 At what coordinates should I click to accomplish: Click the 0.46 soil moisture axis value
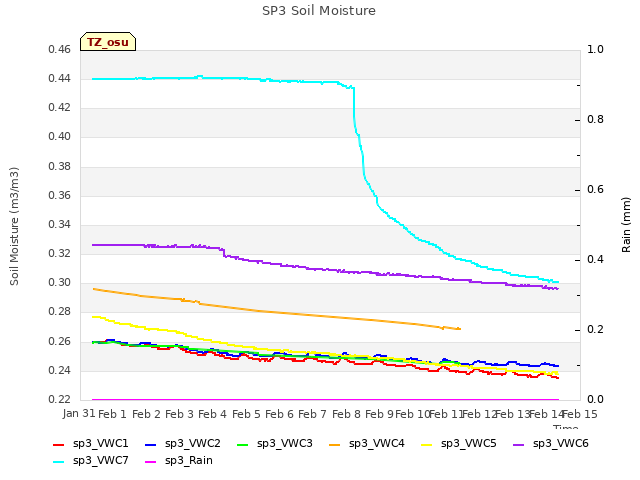tap(60, 50)
